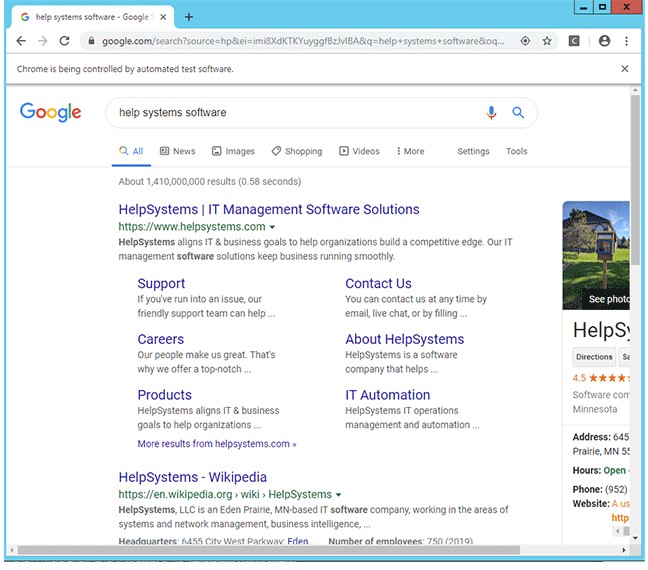Click the vertical page scrollbar thumb
Screen dimensions: 648x570
point(635,180)
